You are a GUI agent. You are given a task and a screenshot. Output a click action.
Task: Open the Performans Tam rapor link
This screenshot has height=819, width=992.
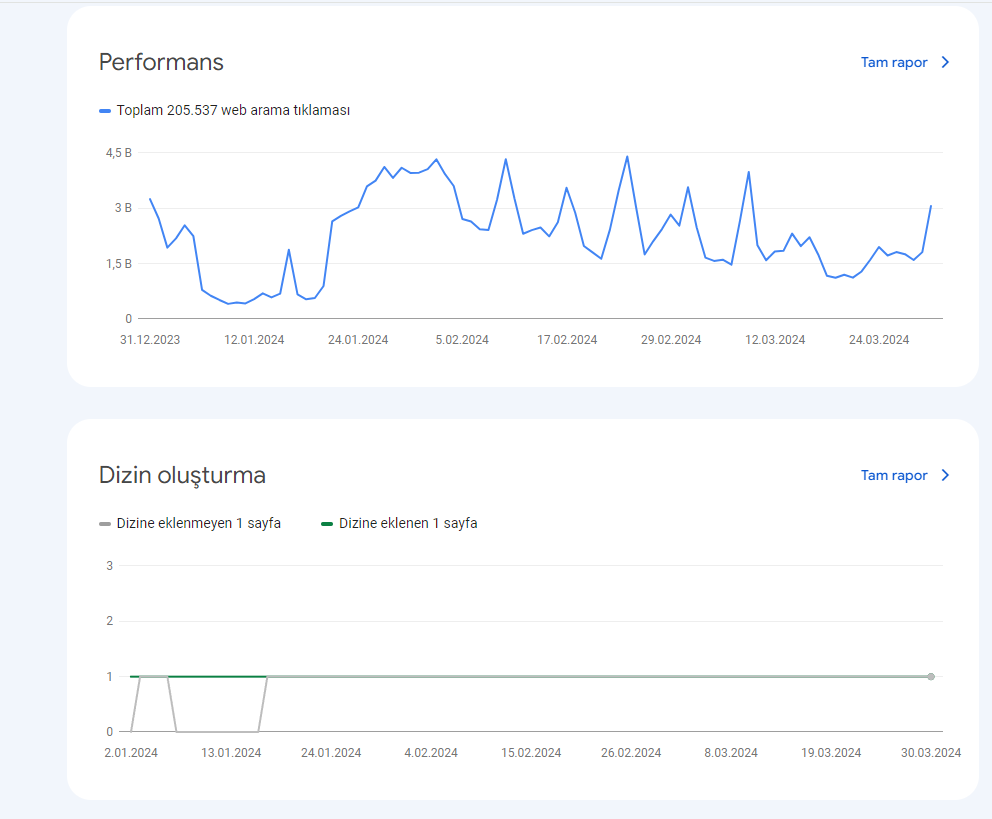point(893,63)
